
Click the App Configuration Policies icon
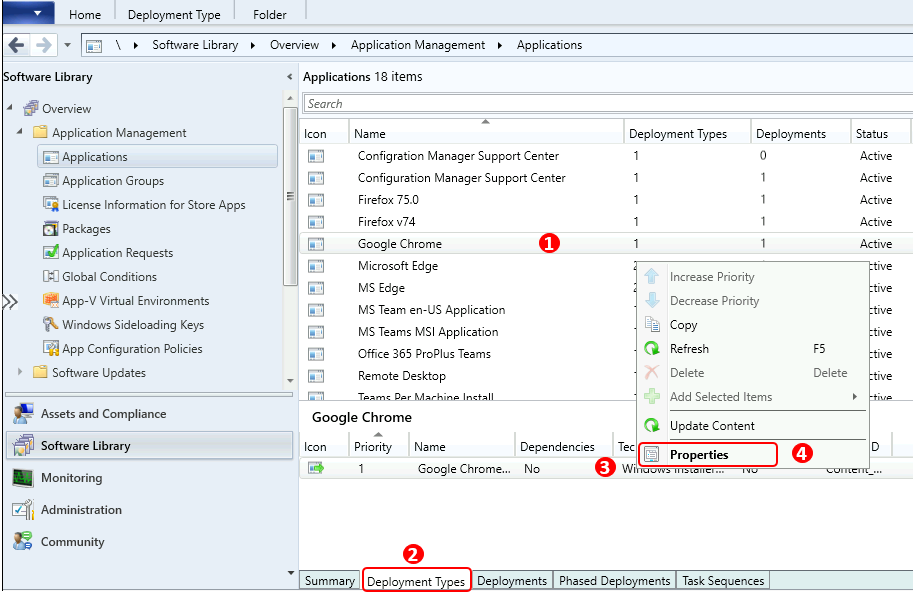tap(51, 348)
